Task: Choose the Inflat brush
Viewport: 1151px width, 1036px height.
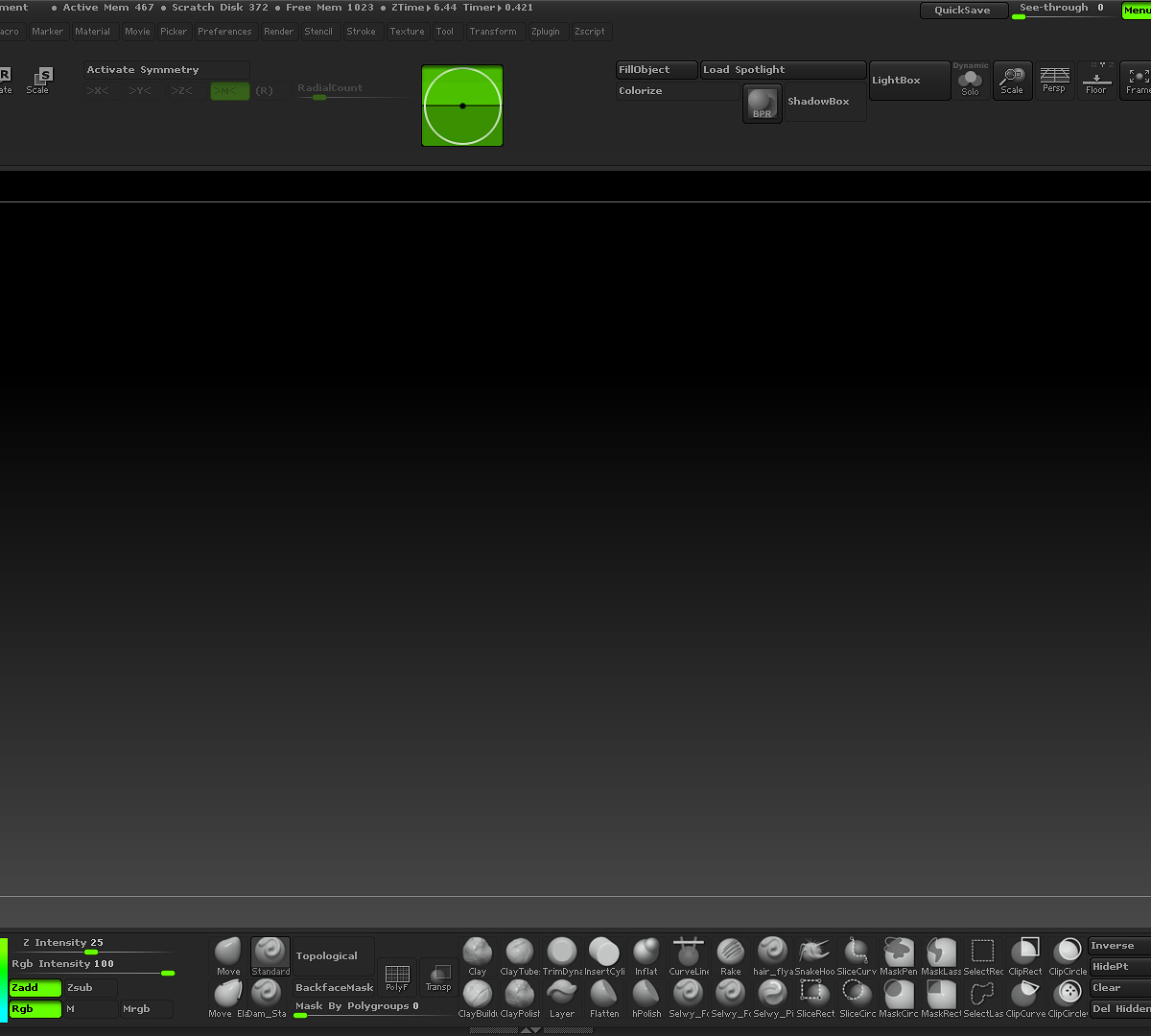Action: point(646,956)
